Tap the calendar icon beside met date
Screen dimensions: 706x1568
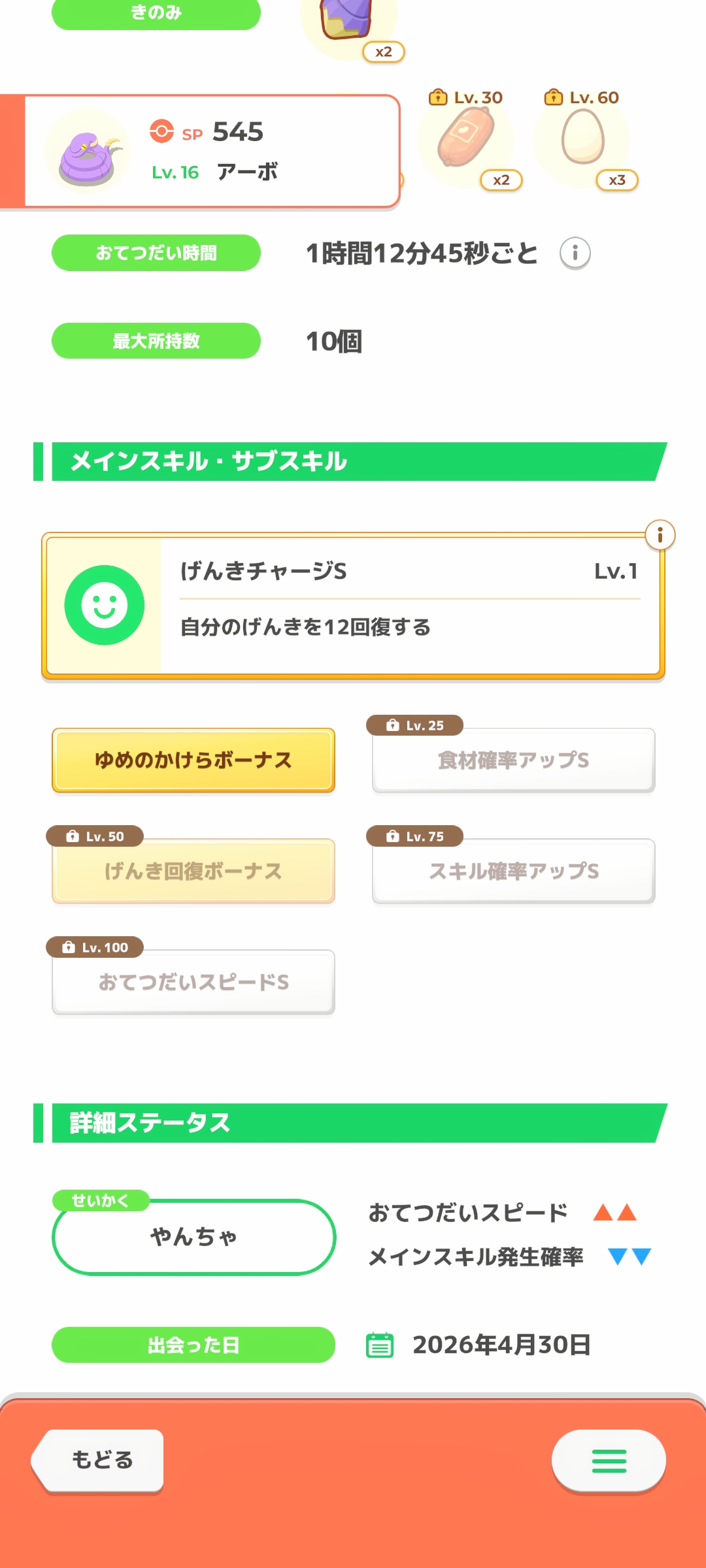pos(380,1345)
